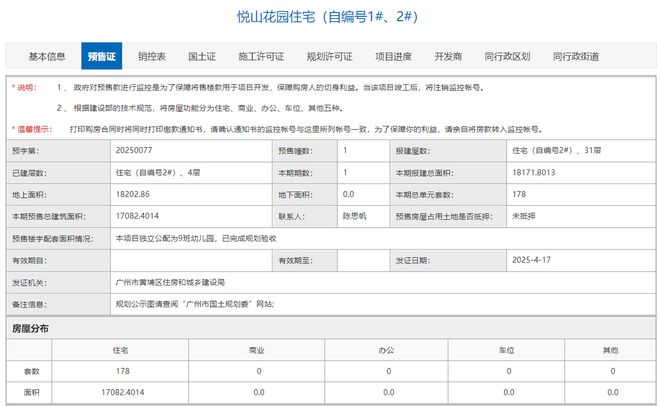Click the 商业 column header
660x406 pixels.
click(257, 350)
